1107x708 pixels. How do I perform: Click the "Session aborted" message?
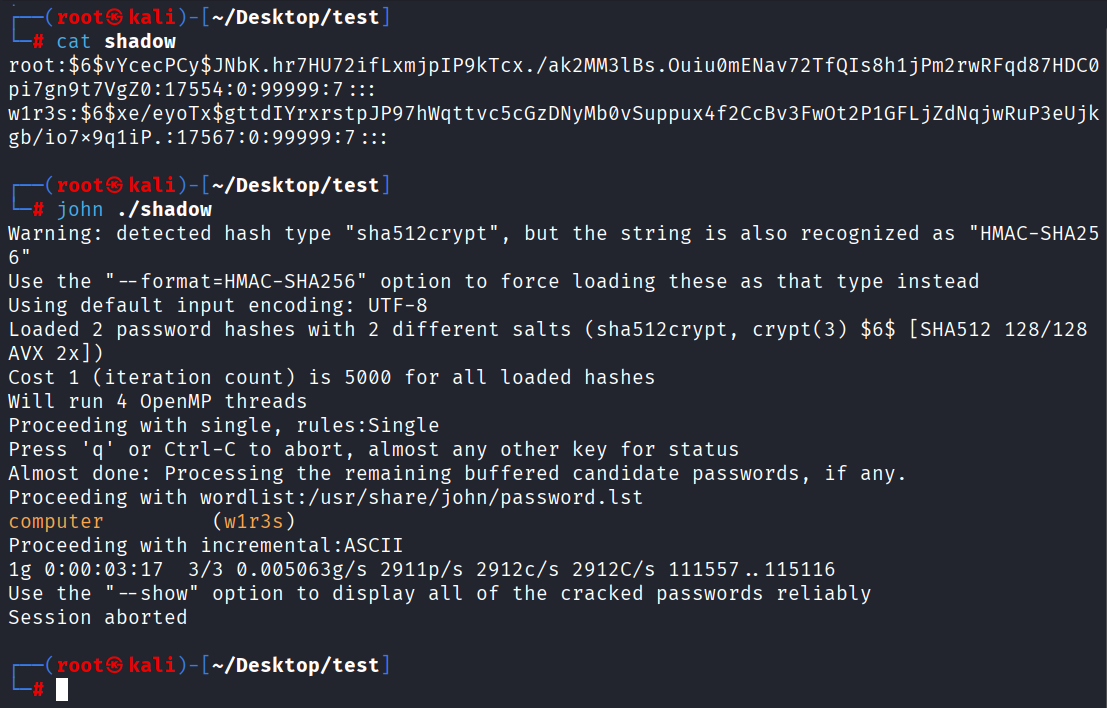tap(98, 617)
